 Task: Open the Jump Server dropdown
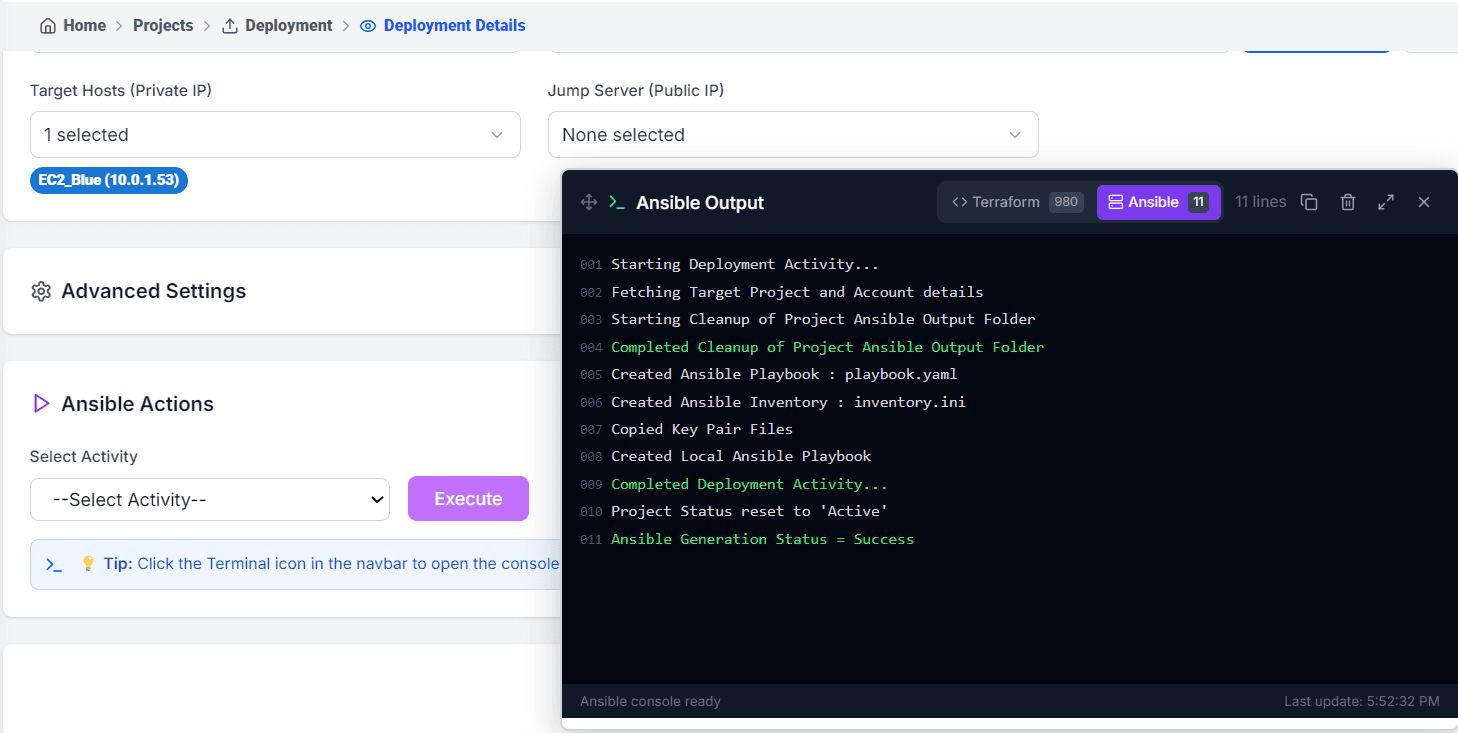793,134
